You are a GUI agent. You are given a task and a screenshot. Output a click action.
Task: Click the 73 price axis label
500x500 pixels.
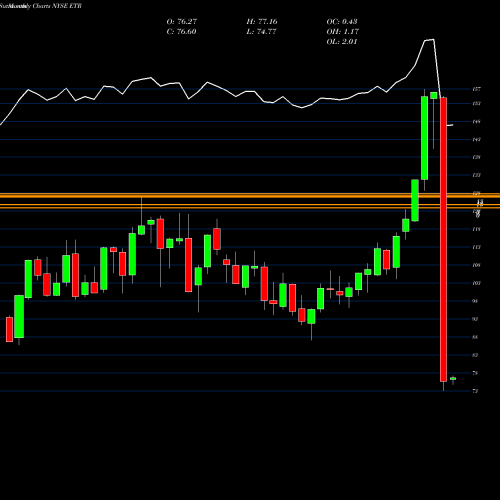coord(475,391)
